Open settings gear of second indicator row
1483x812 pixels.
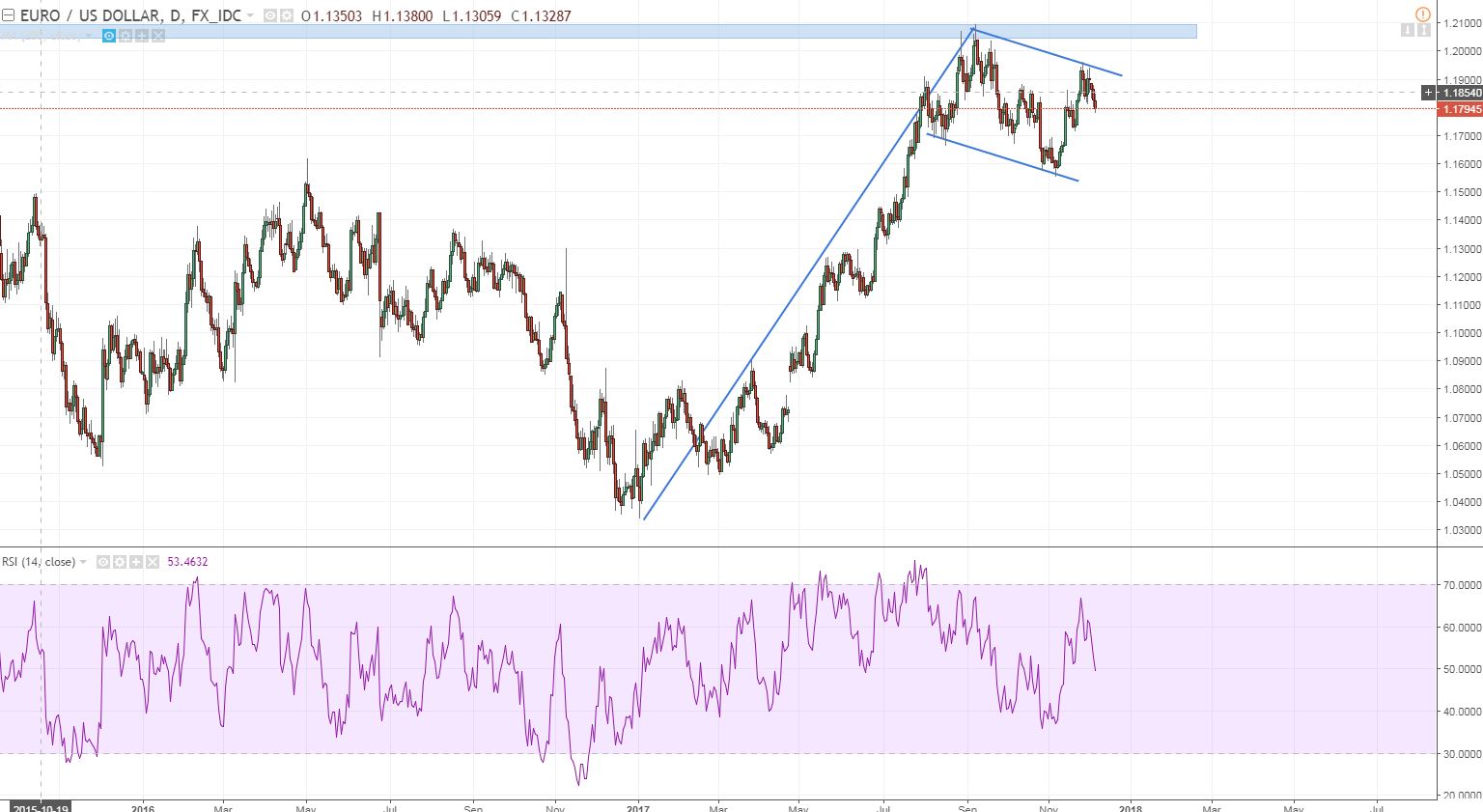[x=126, y=36]
